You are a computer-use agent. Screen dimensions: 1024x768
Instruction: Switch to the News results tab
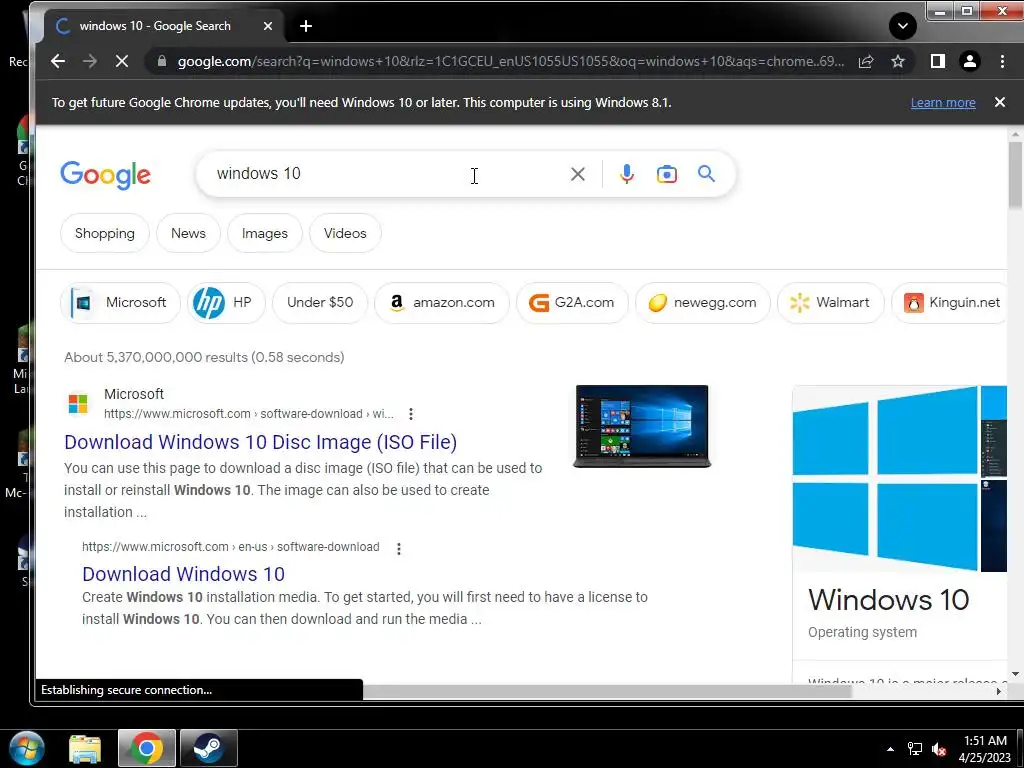point(188,233)
